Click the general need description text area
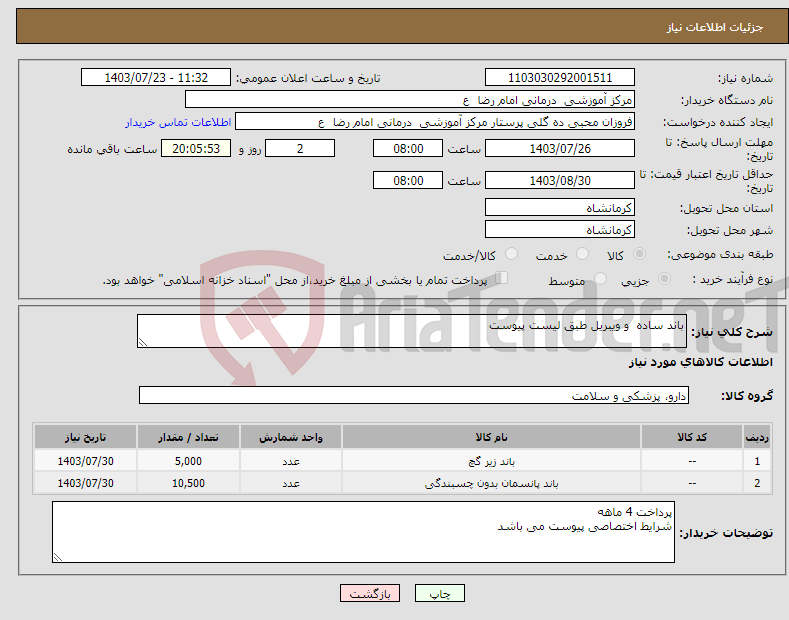Screen dimensions: 789x620 [412, 331]
